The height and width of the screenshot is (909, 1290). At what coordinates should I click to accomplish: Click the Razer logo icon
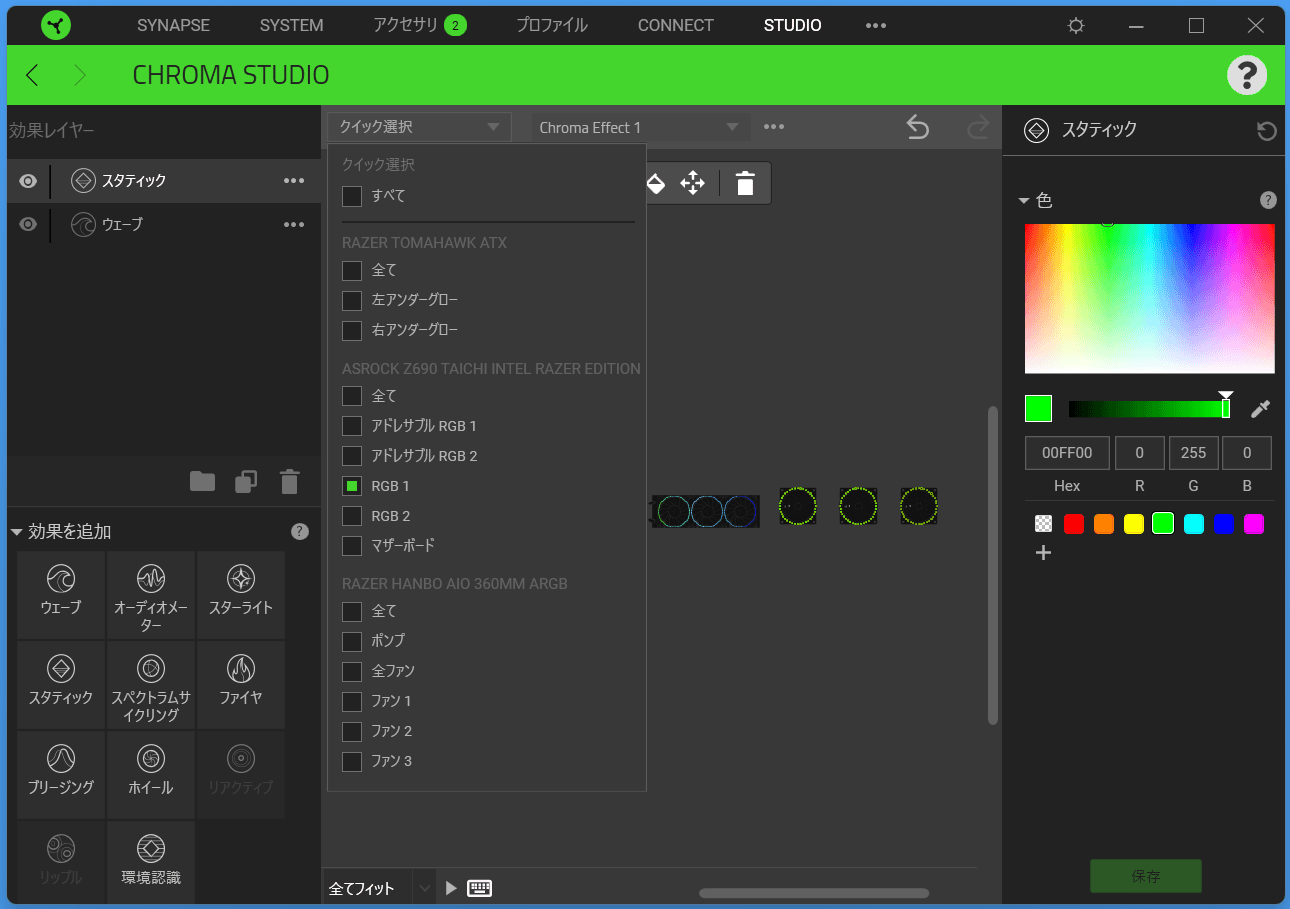(x=56, y=25)
